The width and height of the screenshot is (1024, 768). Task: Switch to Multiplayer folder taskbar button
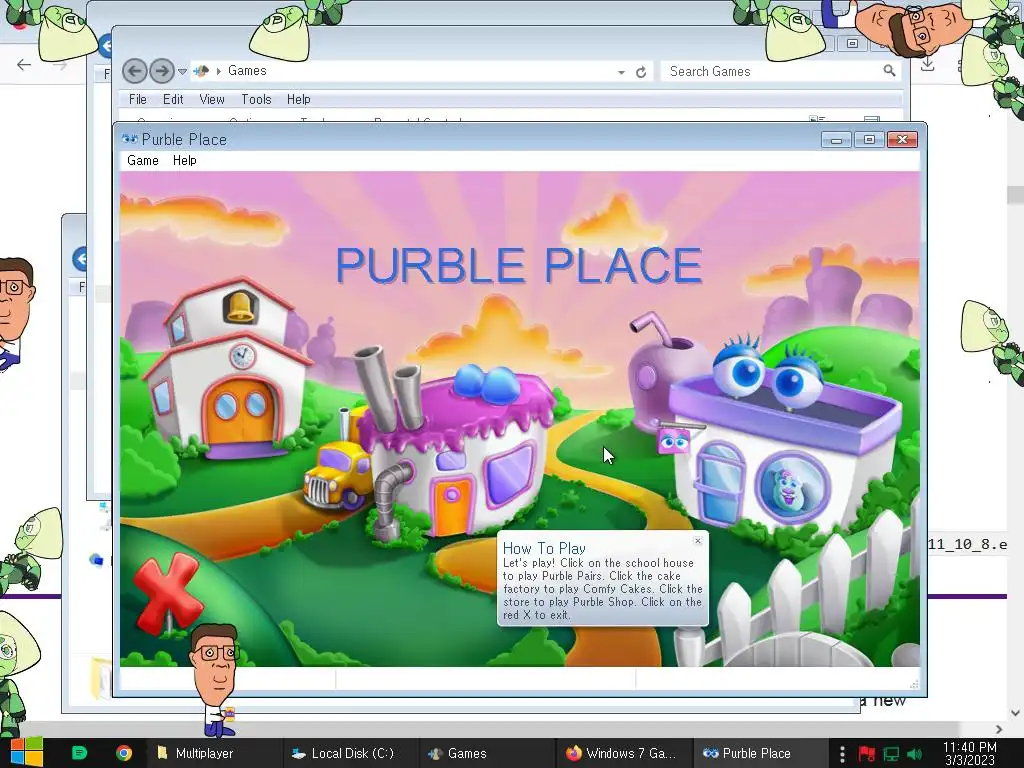coord(213,753)
